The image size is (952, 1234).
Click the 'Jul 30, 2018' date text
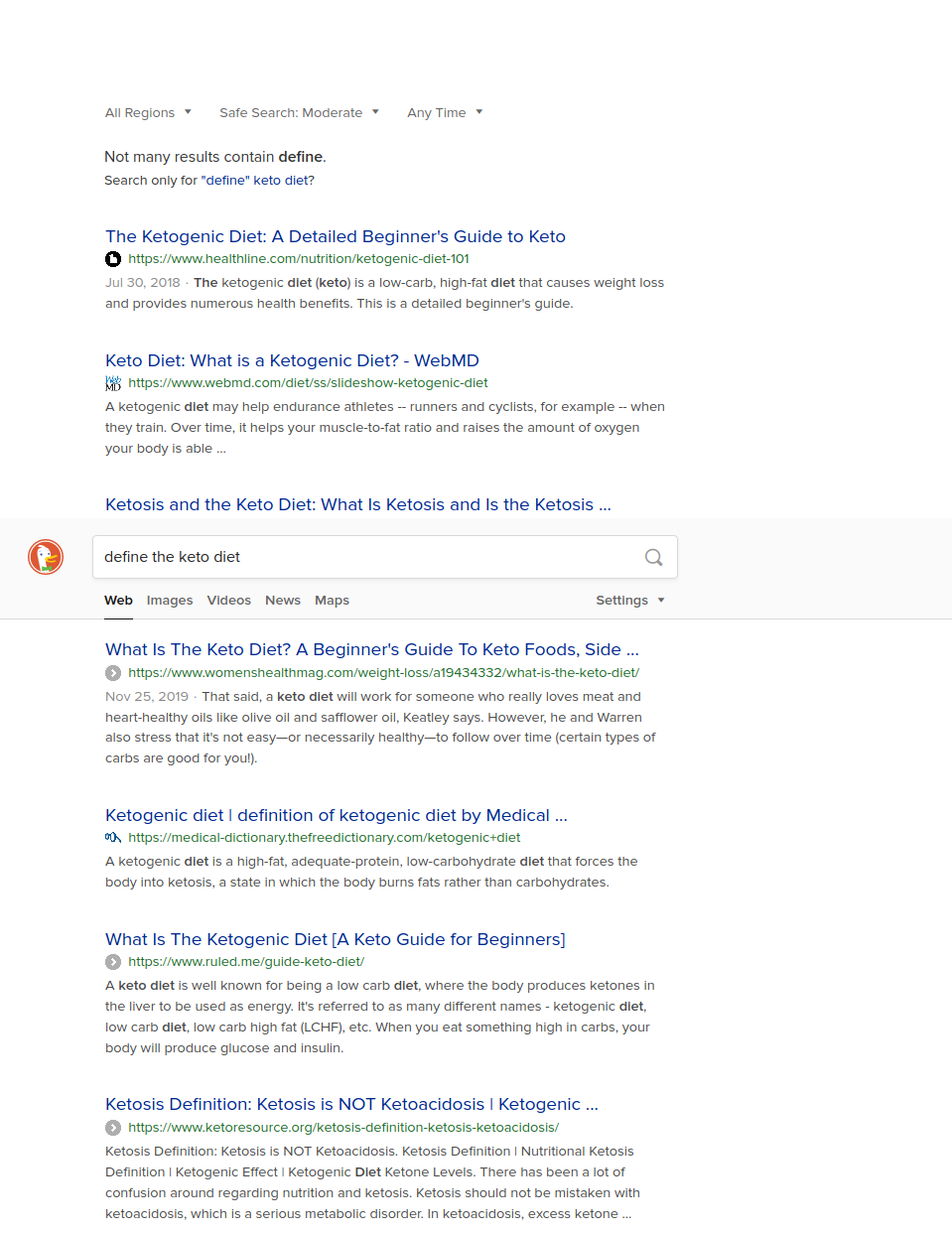point(143,283)
